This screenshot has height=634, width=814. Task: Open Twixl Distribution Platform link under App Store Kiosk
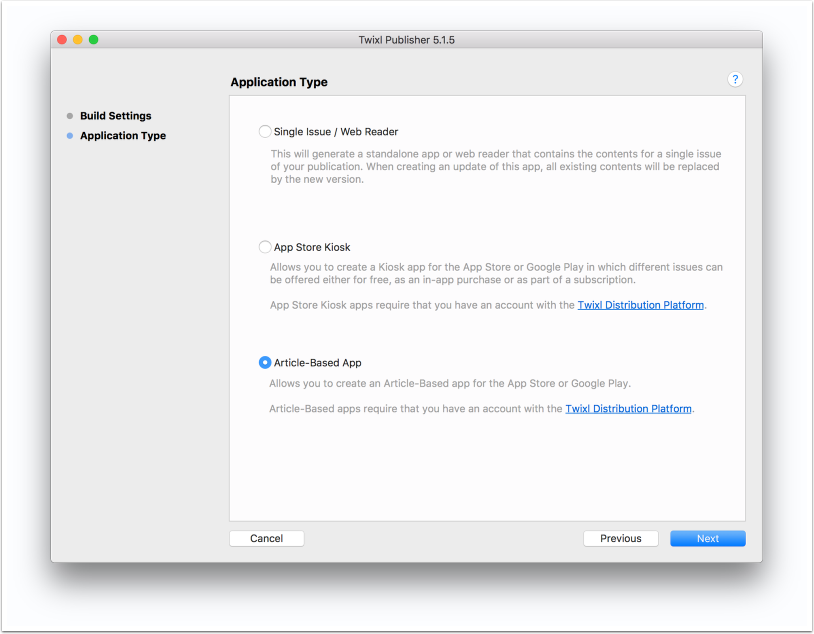click(x=641, y=305)
